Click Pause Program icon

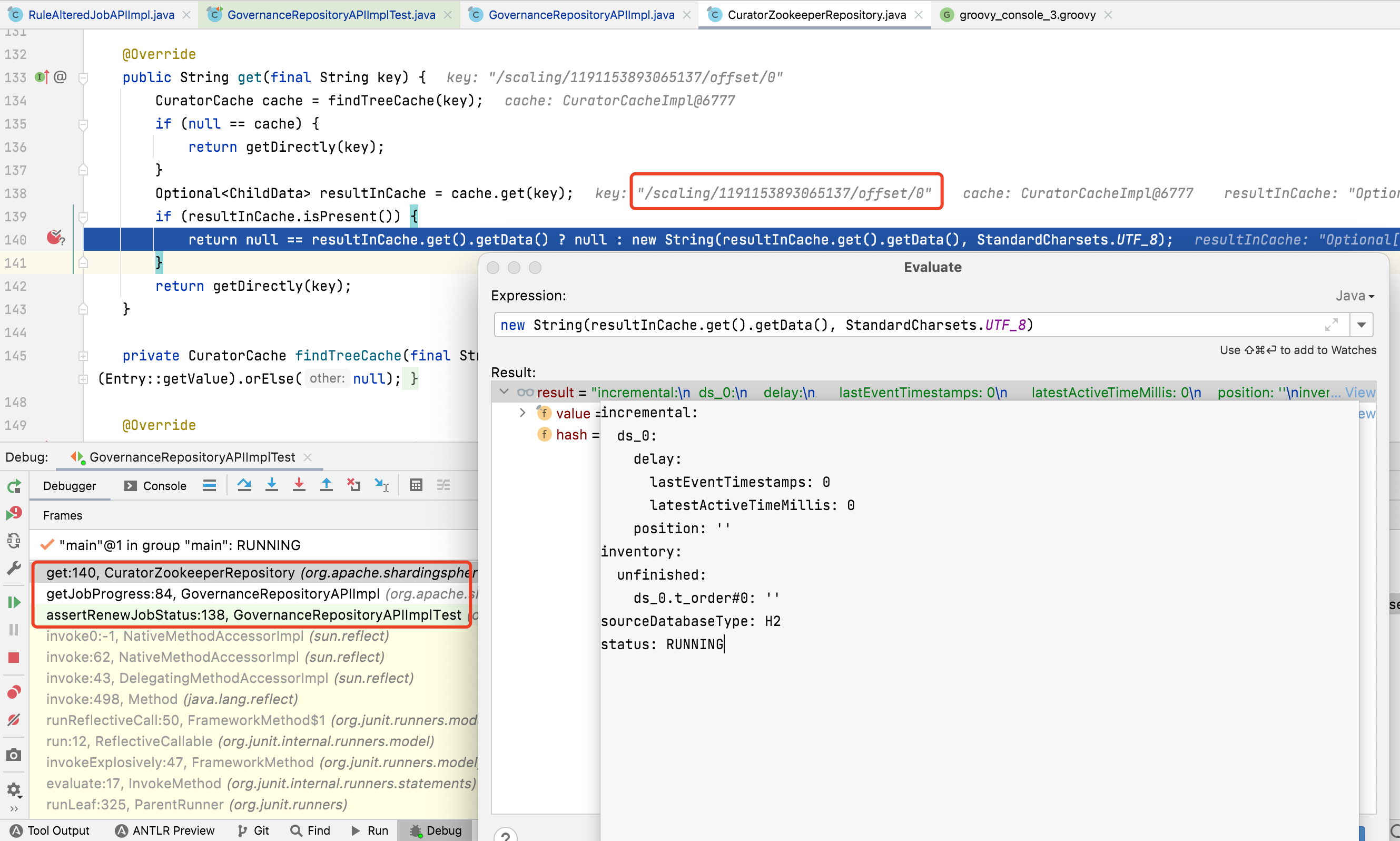click(x=14, y=630)
